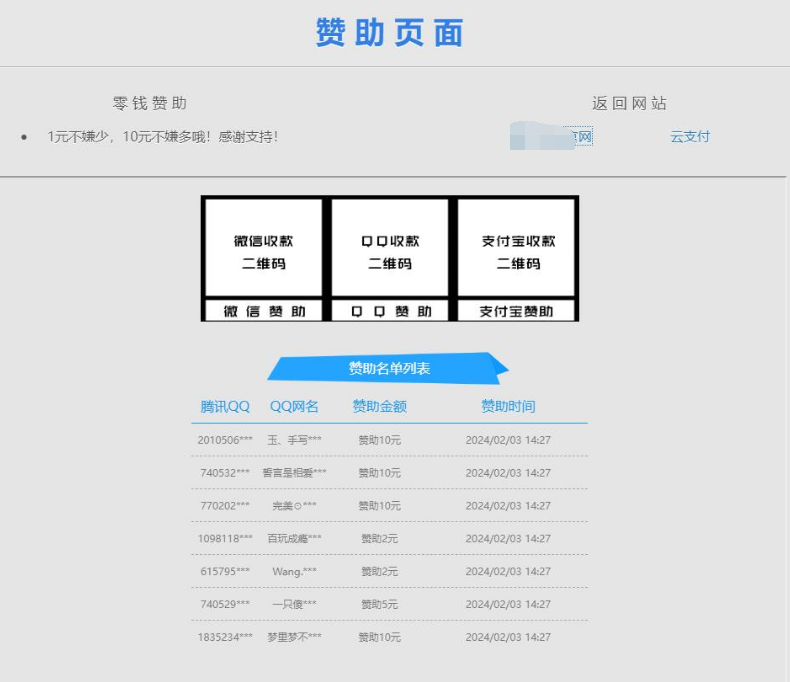Click the 赞助页面 page title
Screen dimensions: 790x682
[390, 33]
